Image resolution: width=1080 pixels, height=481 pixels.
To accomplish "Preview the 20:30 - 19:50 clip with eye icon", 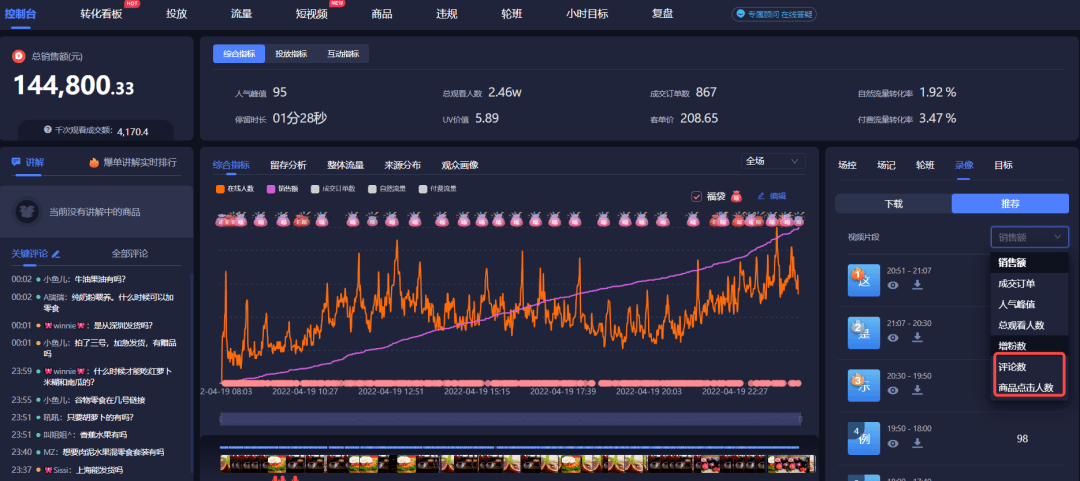I will 893,390.
